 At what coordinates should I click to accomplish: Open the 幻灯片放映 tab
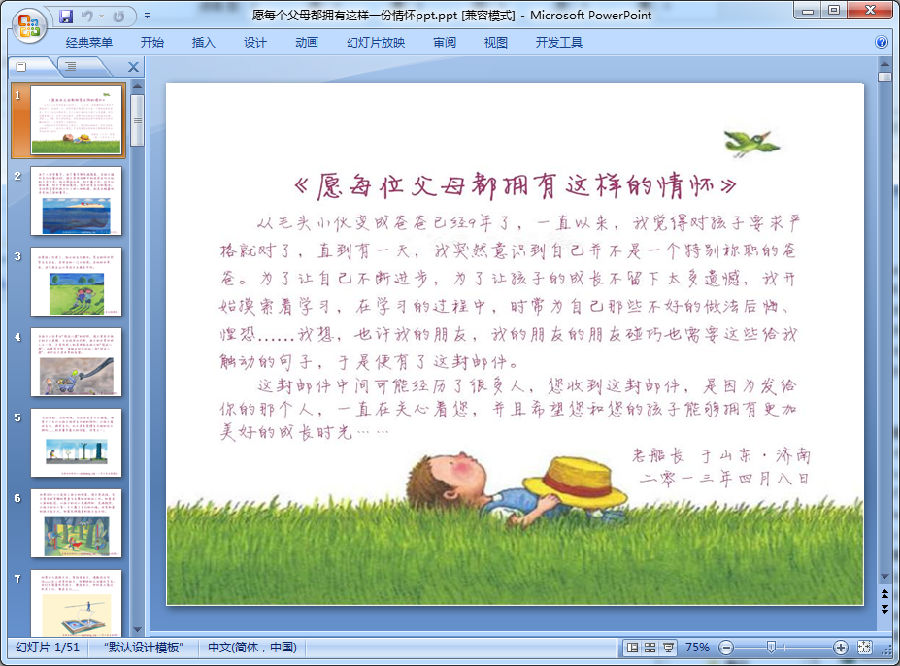[376, 42]
